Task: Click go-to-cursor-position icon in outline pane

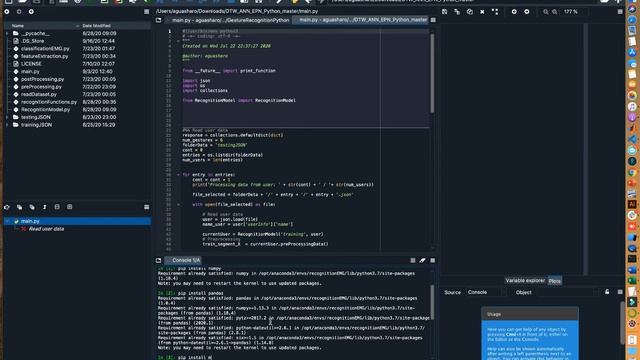Action: tap(7, 207)
